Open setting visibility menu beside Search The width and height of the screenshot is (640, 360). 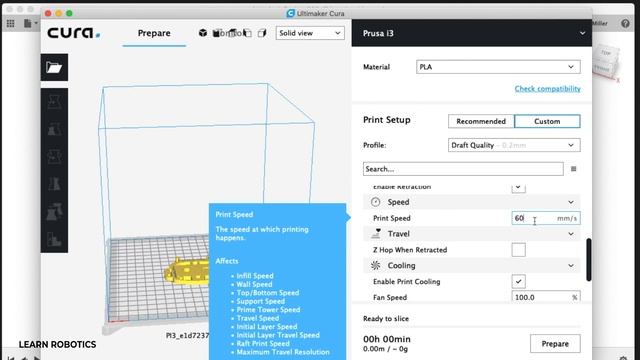(x=573, y=169)
